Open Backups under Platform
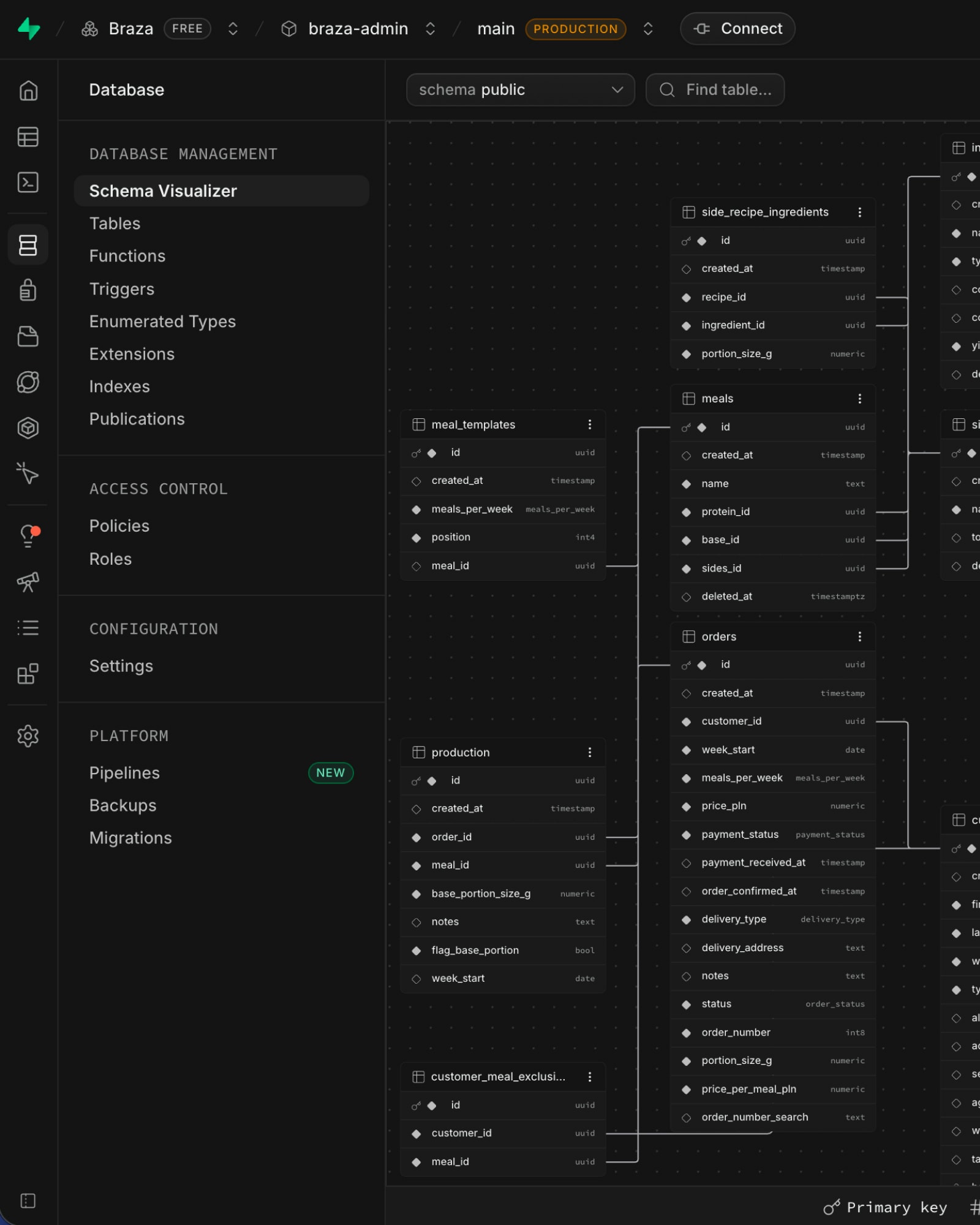This screenshot has height=1225, width=980. [123, 805]
